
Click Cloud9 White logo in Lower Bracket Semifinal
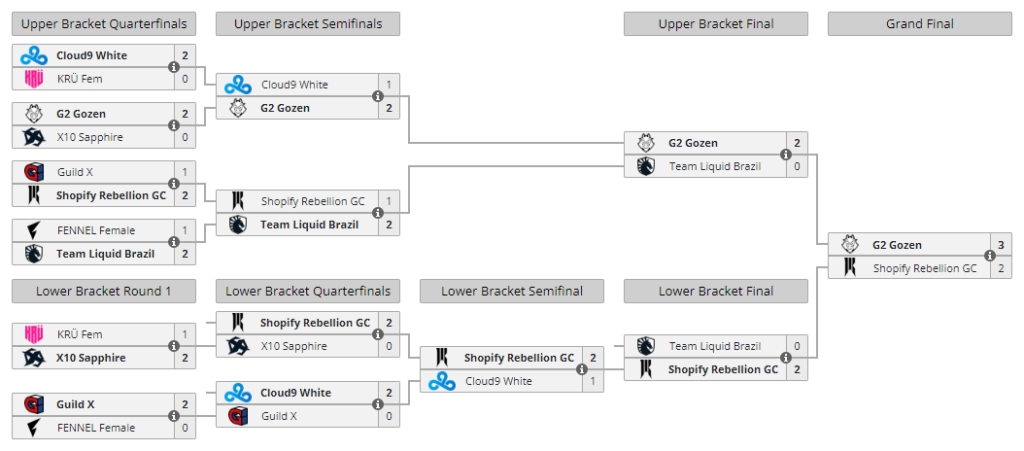coord(442,381)
